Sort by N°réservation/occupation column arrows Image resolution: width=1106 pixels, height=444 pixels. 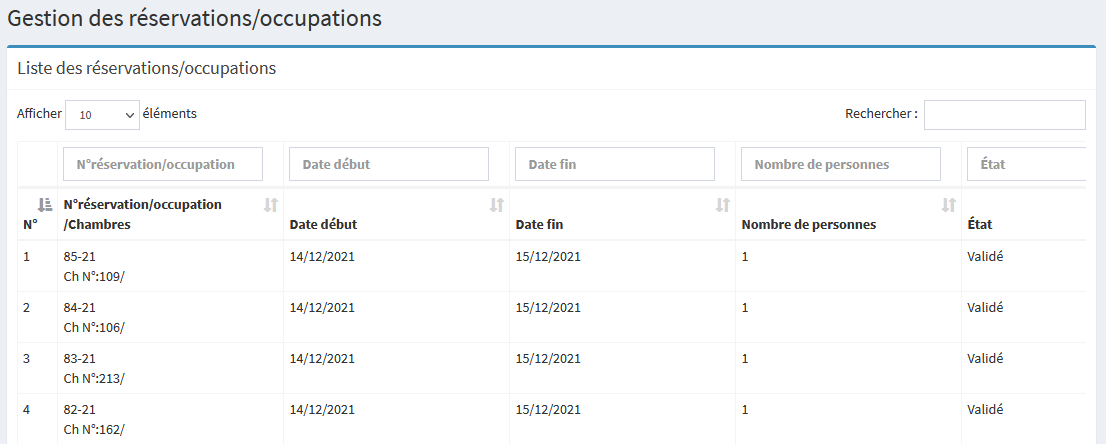click(x=270, y=205)
